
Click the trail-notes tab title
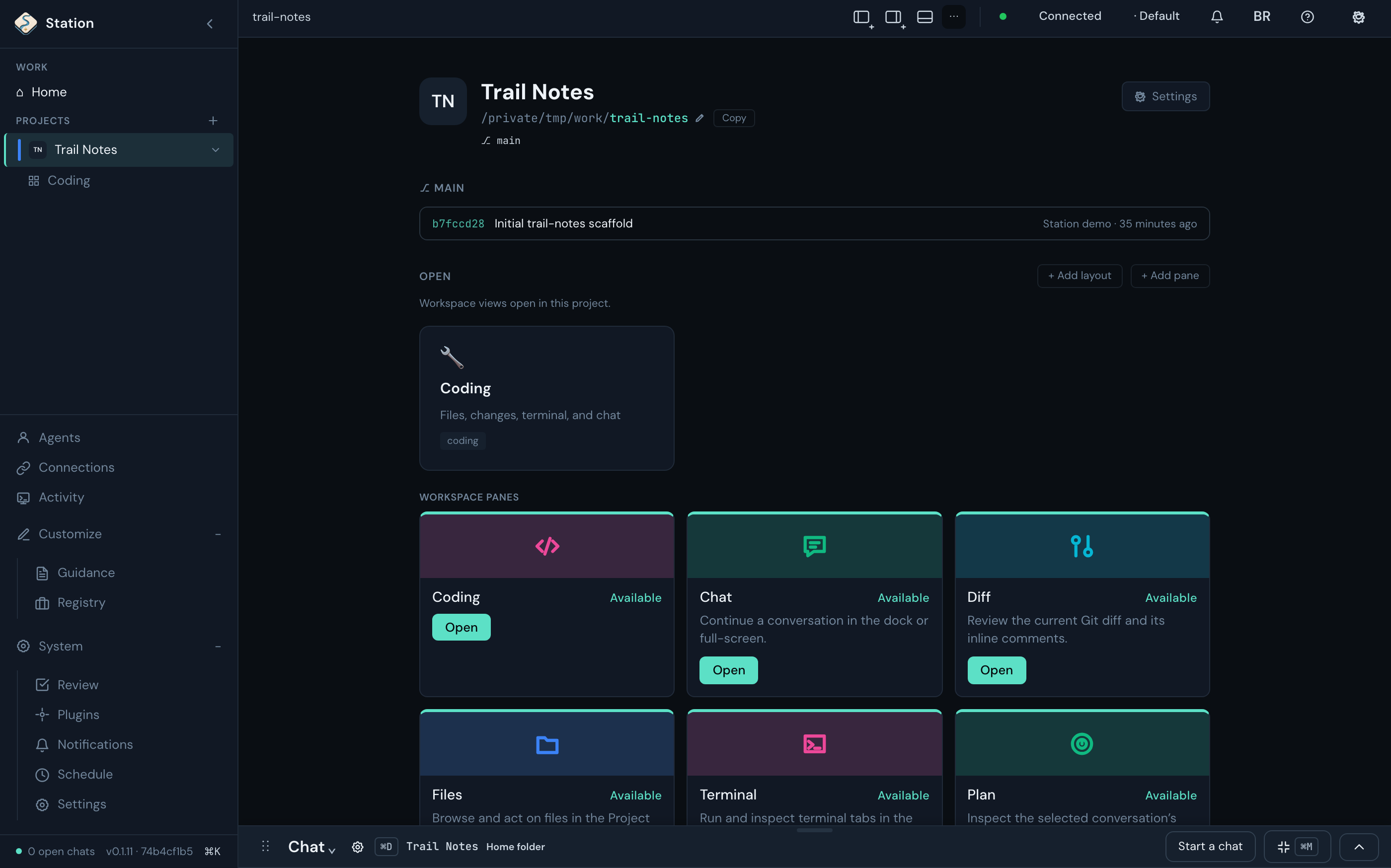281,17
